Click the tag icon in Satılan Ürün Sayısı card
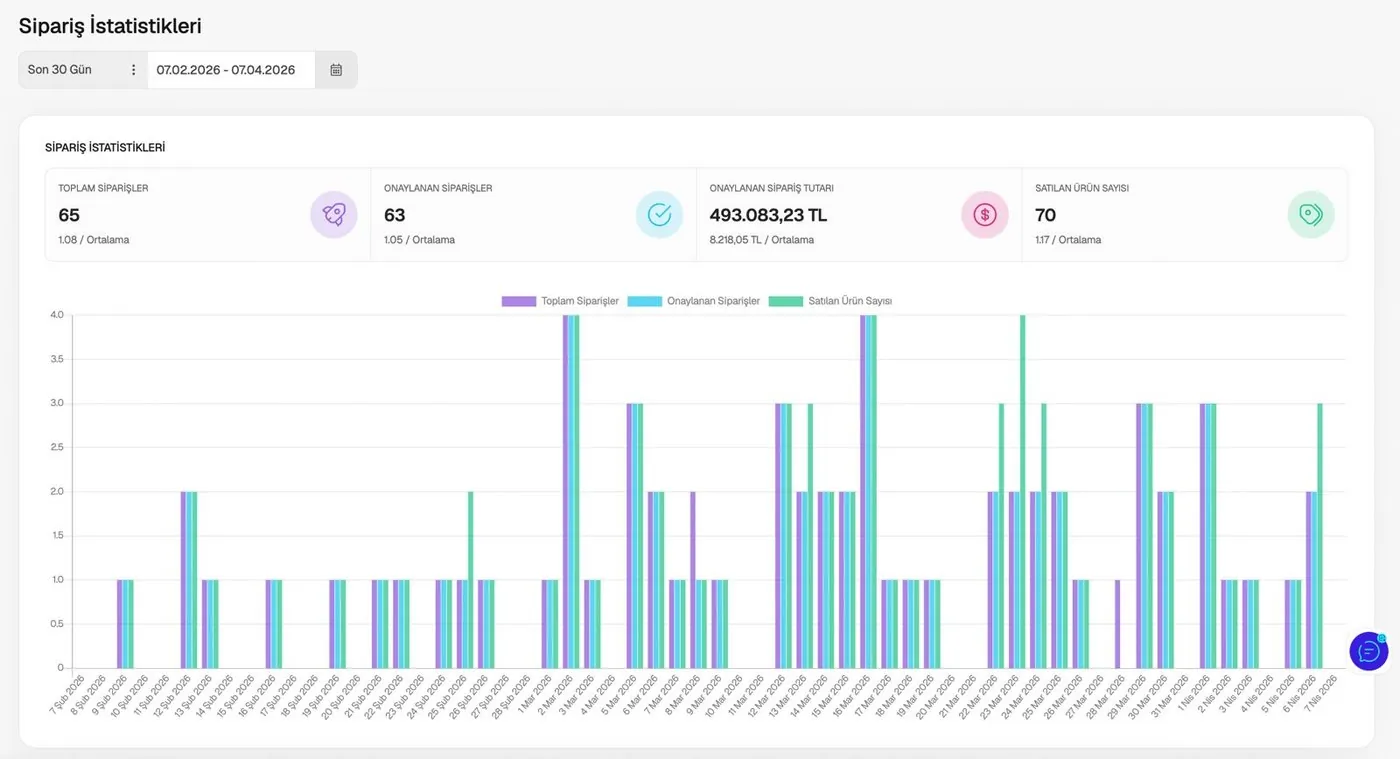This screenshot has height=759, width=1400. tap(1311, 214)
